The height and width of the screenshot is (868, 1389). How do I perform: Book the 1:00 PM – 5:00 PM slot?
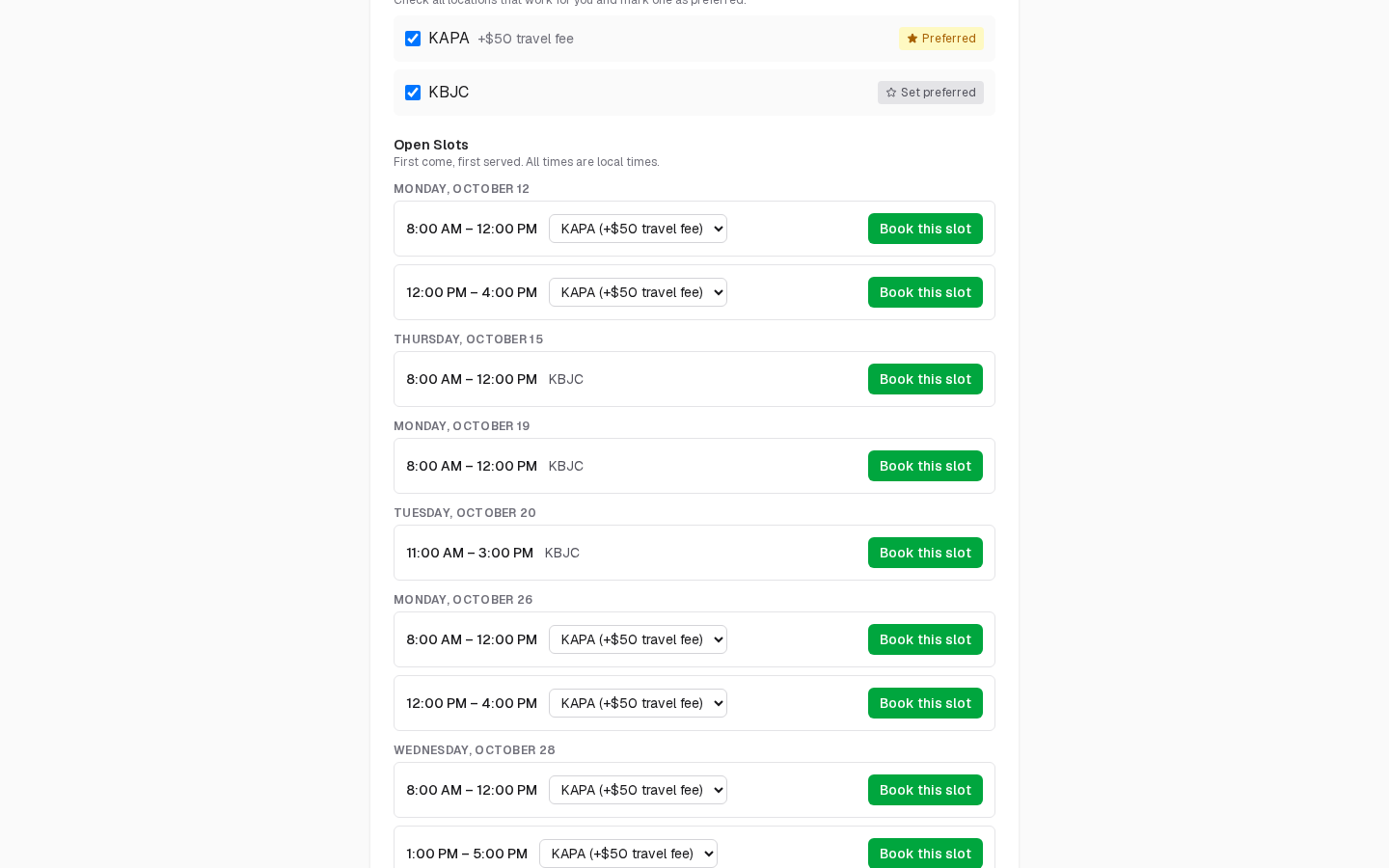tap(925, 854)
